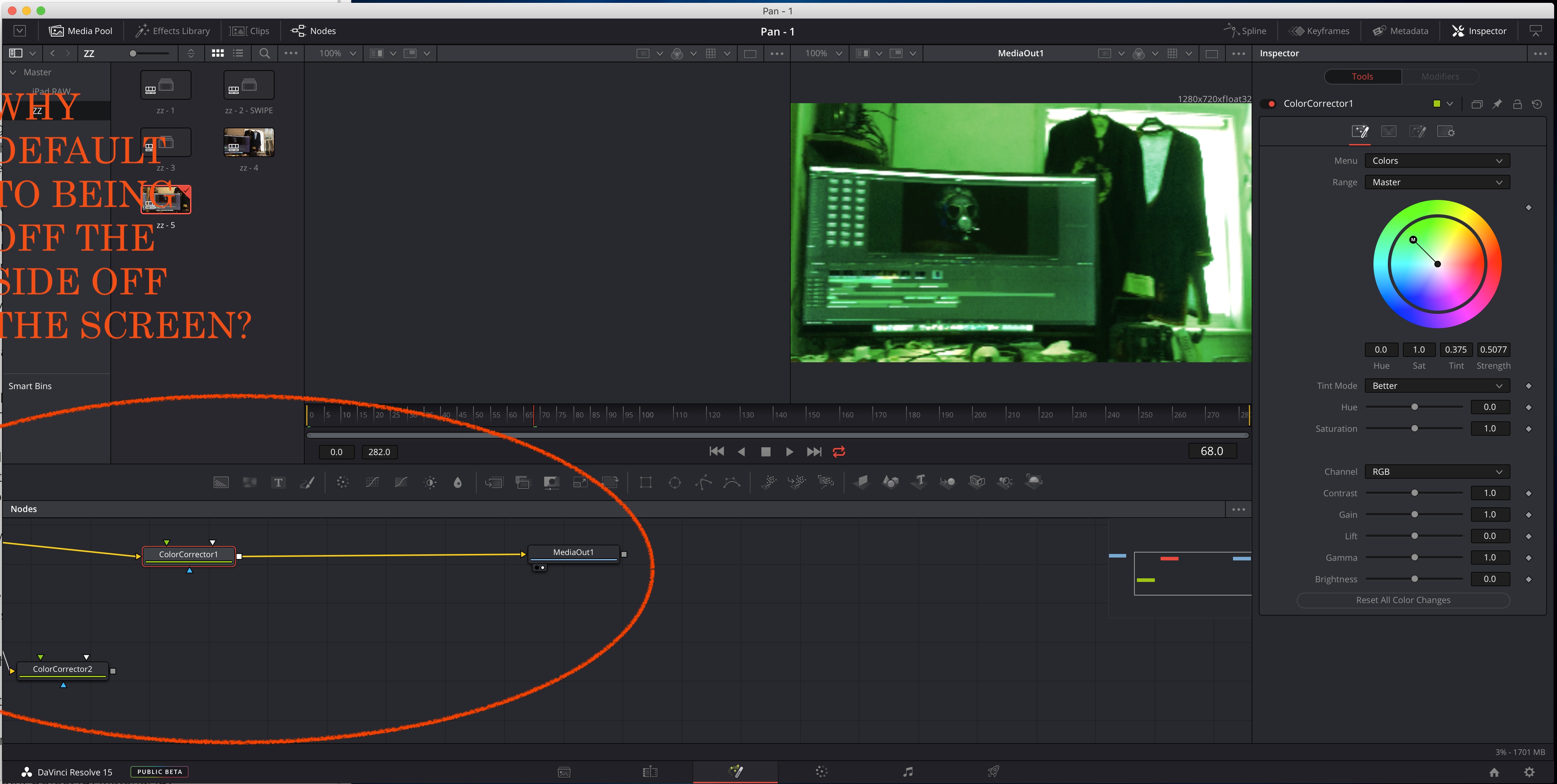Add an Ellipse mask node from the toolbar
This screenshot has height=784, width=1557.
tap(675, 482)
